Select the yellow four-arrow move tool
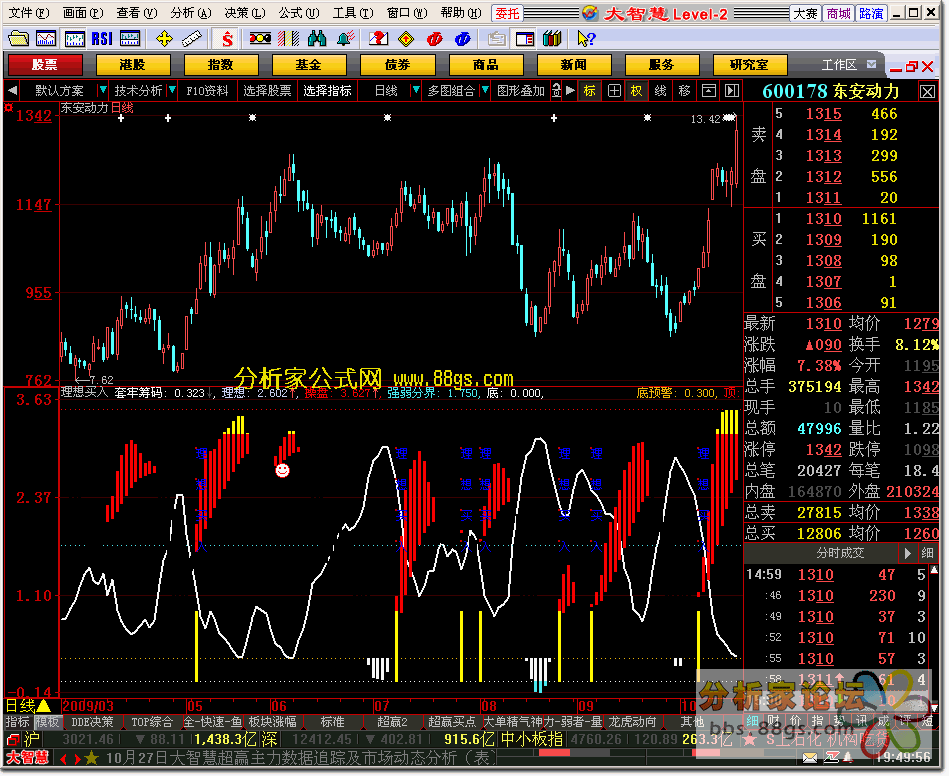Screen dimensions: 949x776 point(164,39)
